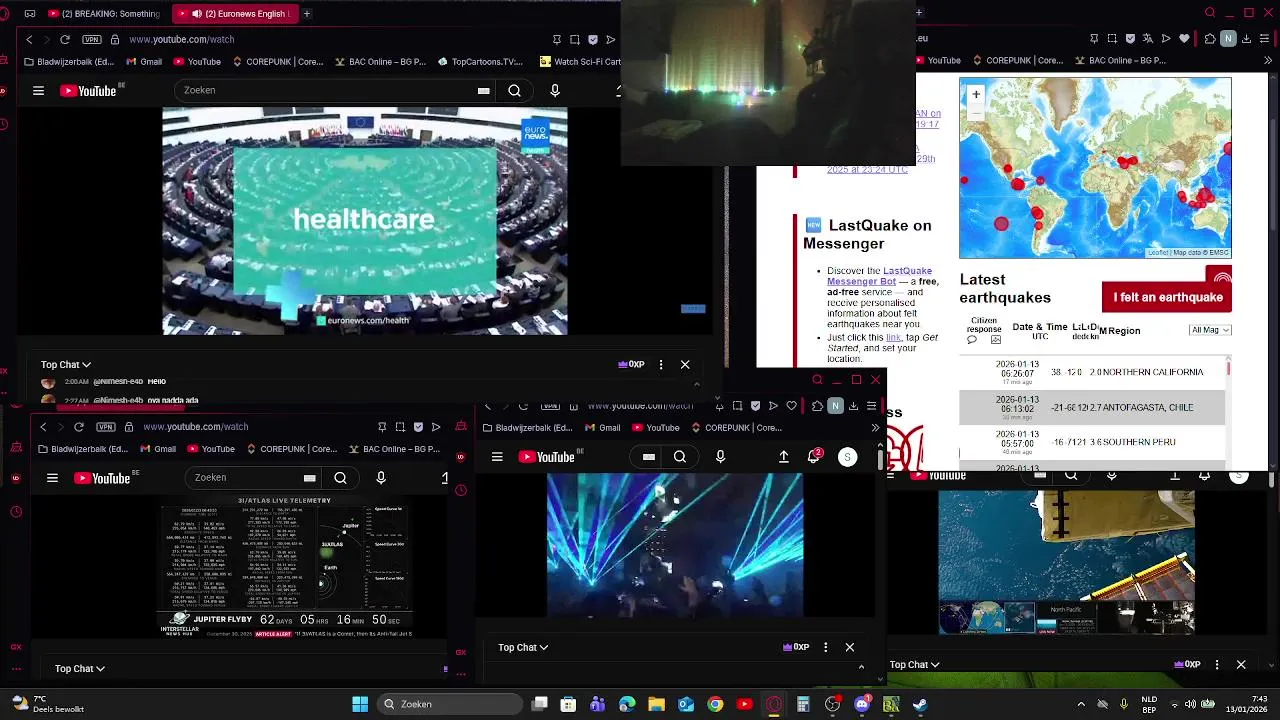Open YouTube guide menu in 3I/ATLAS window

coord(52,478)
